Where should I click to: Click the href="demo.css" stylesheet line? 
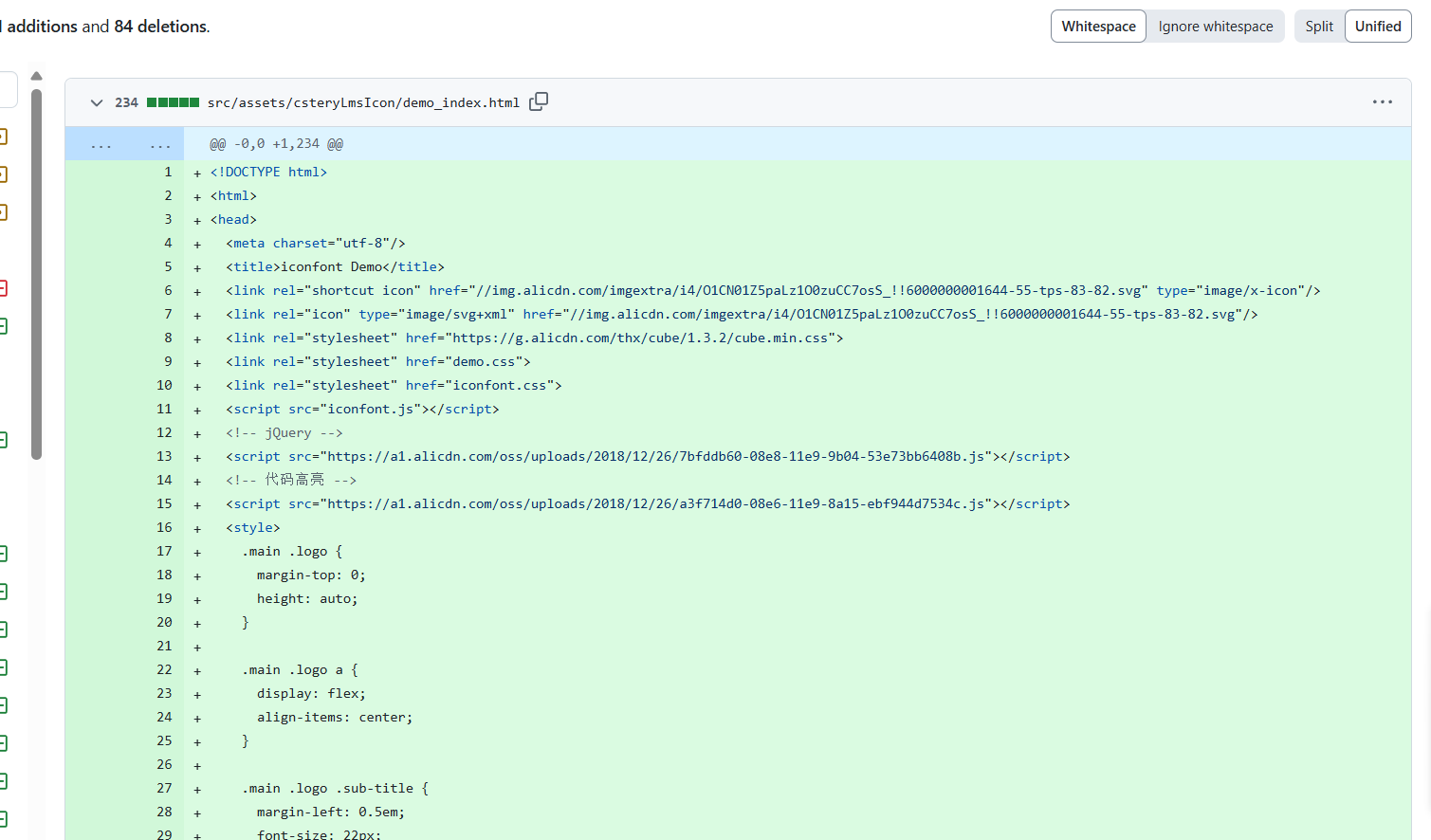[x=377, y=361]
